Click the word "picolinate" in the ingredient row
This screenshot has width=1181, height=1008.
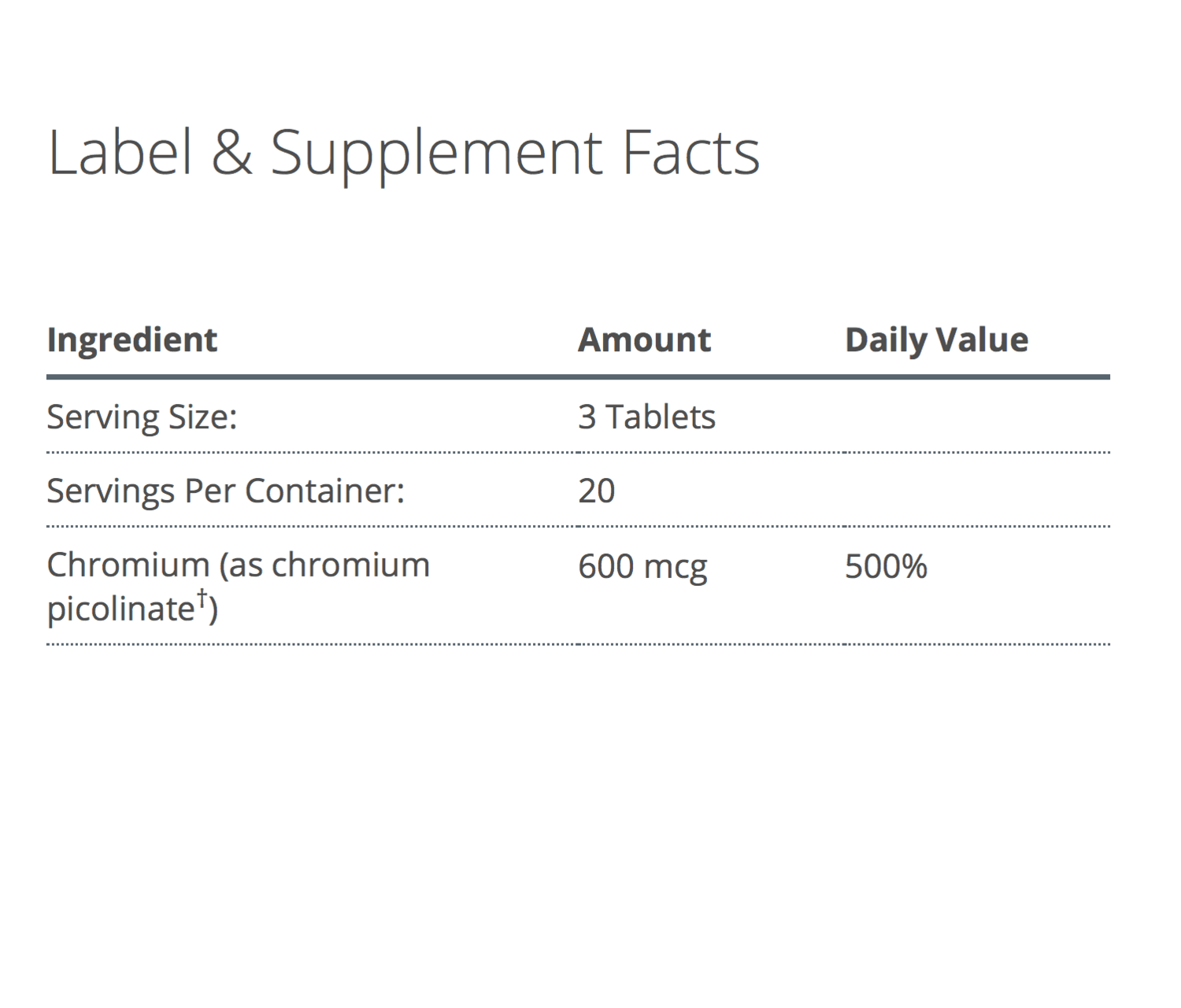[120, 609]
